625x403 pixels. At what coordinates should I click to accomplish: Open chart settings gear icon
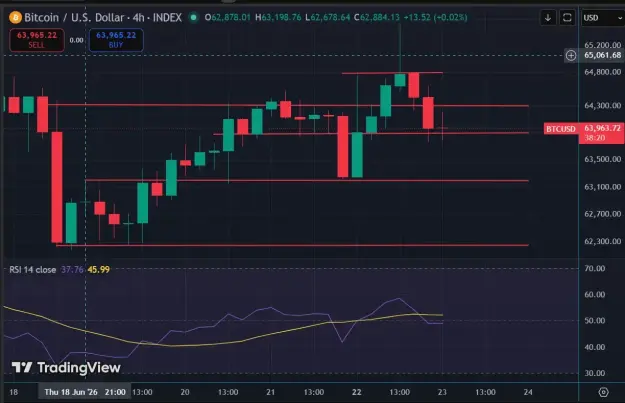point(603,392)
